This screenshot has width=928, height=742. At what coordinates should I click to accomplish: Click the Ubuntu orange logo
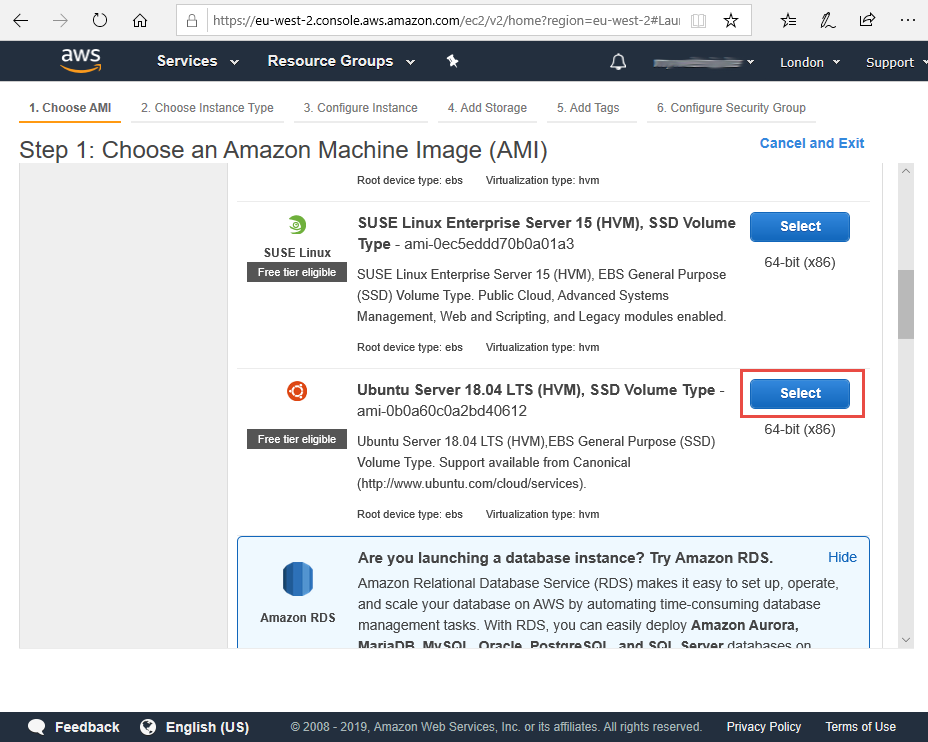[297, 391]
